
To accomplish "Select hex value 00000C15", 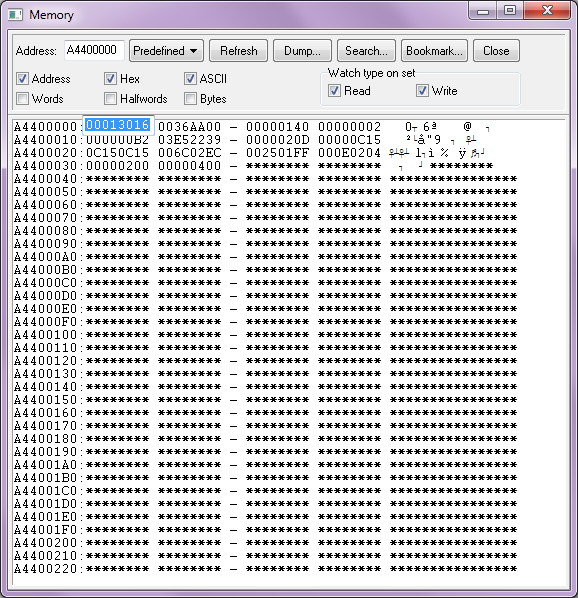I will click(350, 140).
